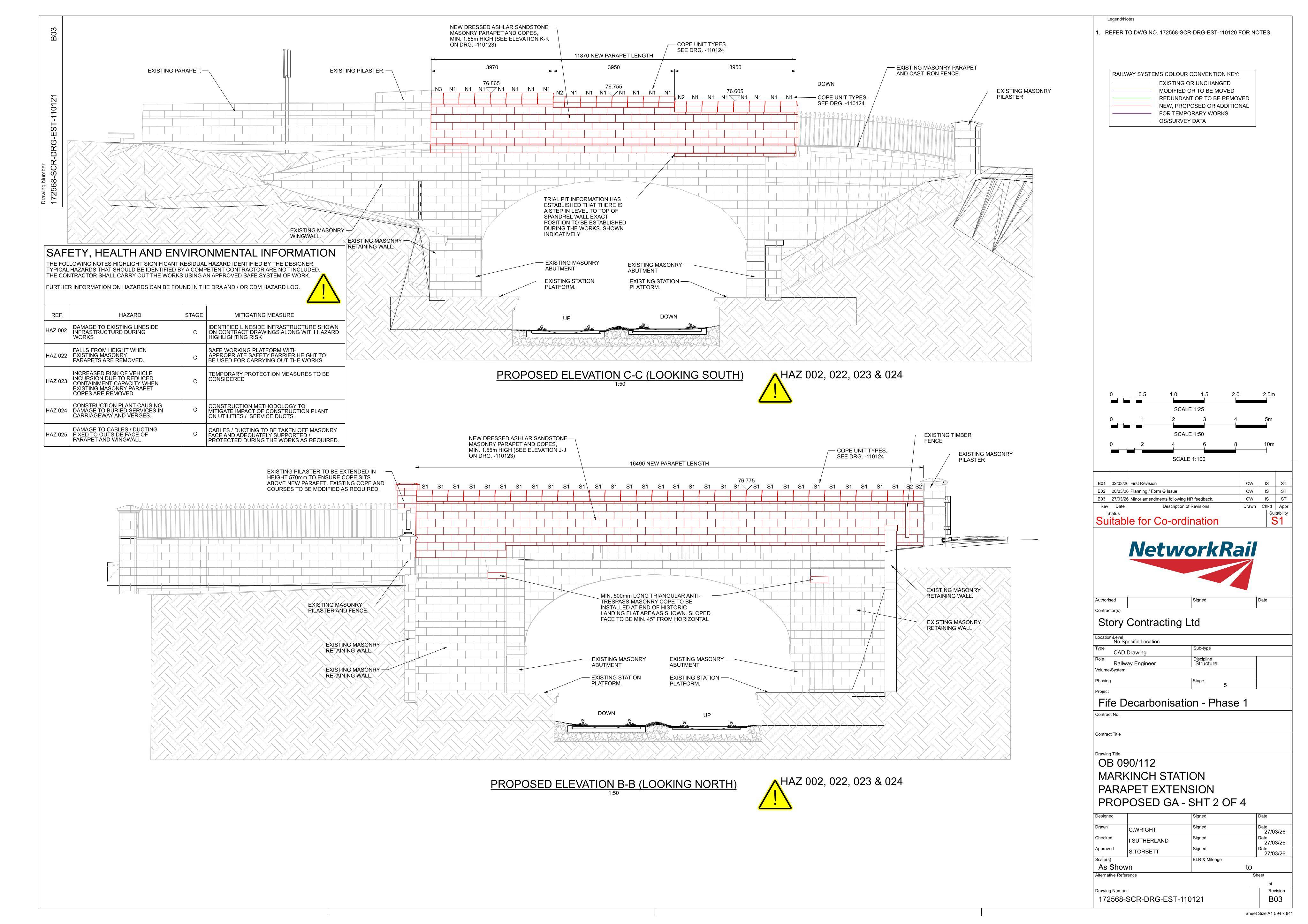Click the C.WRIGHT drawn-by name
Screen dimensions: 1308x924
pyautogui.click(x=1142, y=830)
